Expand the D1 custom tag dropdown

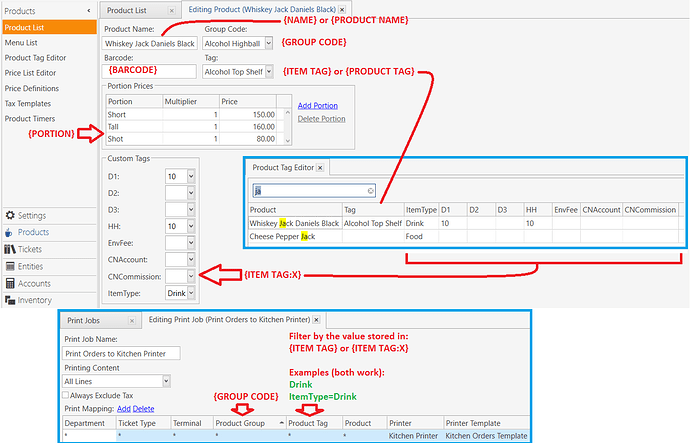click(x=191, y=176)
